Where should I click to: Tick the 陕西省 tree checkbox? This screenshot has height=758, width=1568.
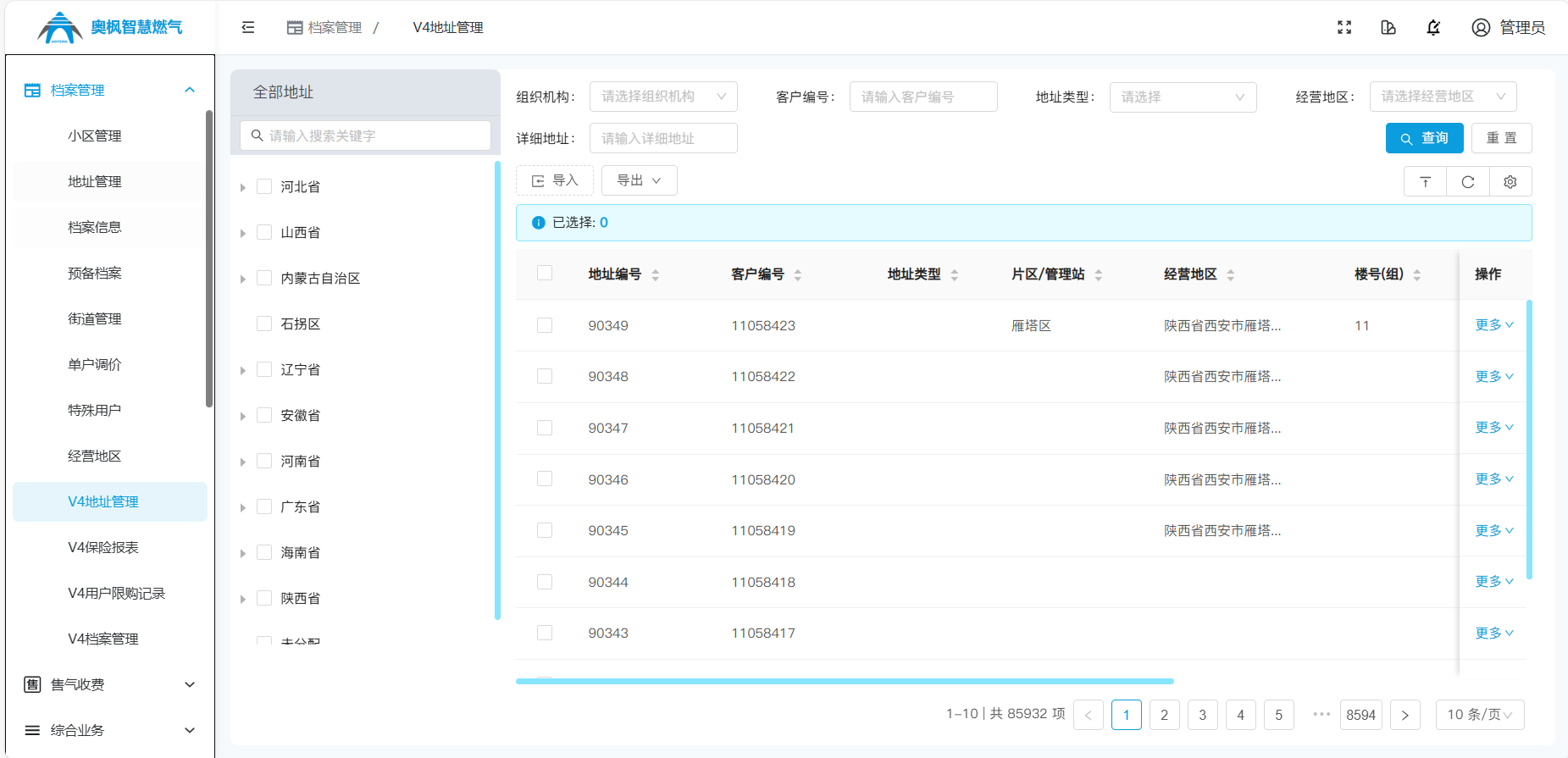coord(264,598)
